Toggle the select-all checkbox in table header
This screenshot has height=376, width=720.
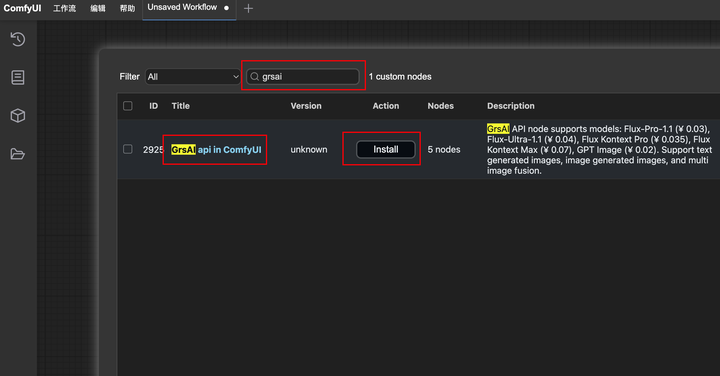pos(128,106)
